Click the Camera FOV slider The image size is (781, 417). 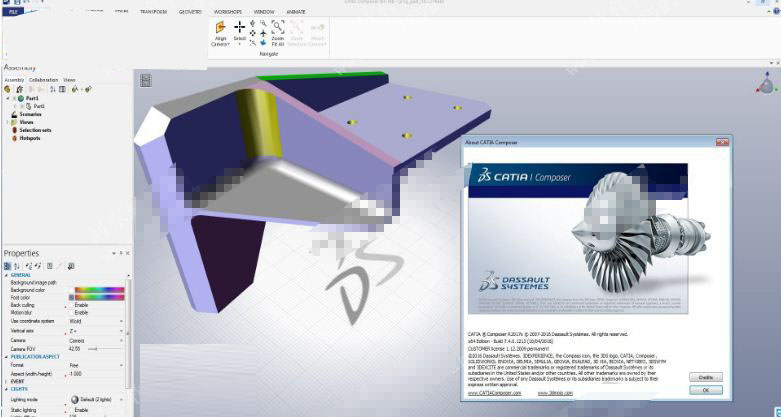105,349
